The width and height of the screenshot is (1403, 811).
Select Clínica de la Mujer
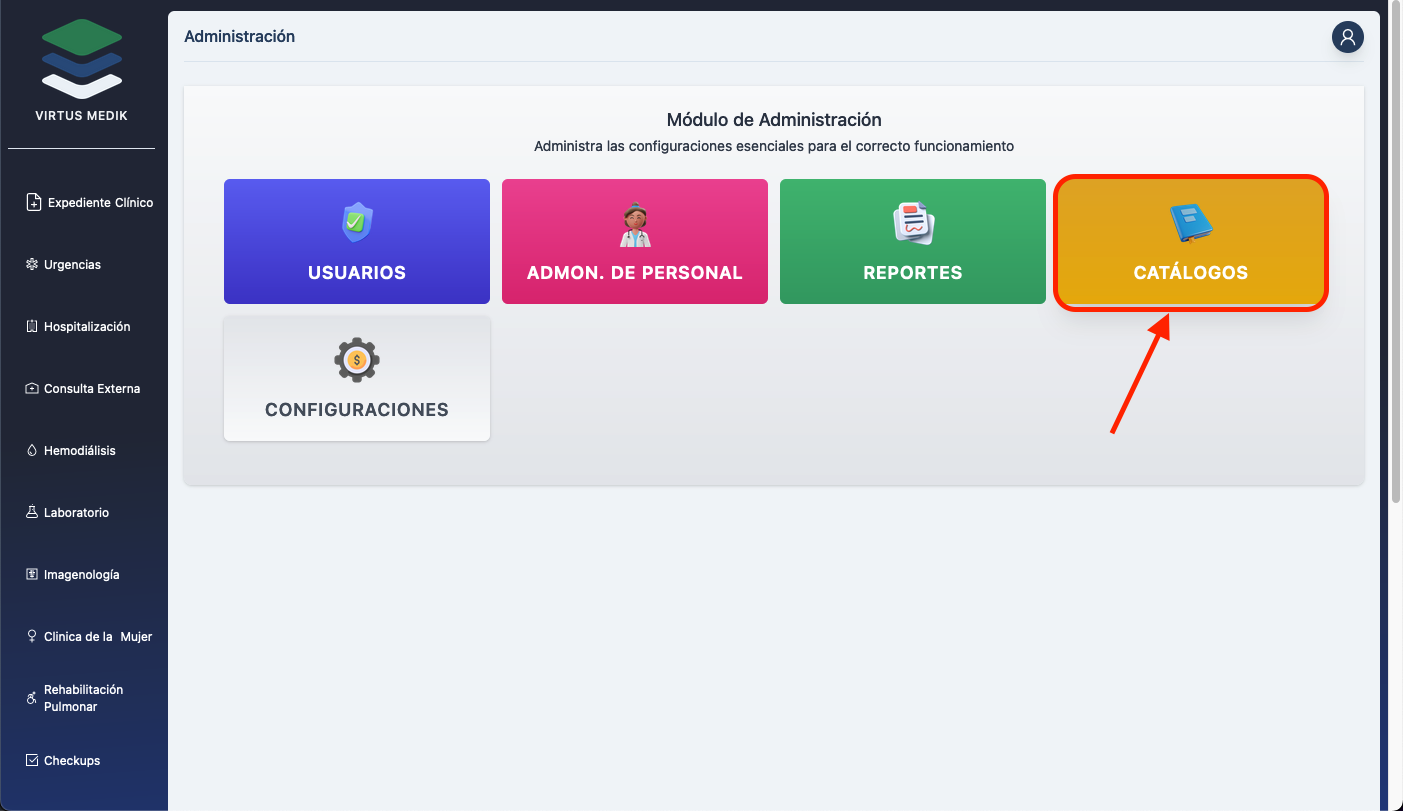(x=97, y=637)
